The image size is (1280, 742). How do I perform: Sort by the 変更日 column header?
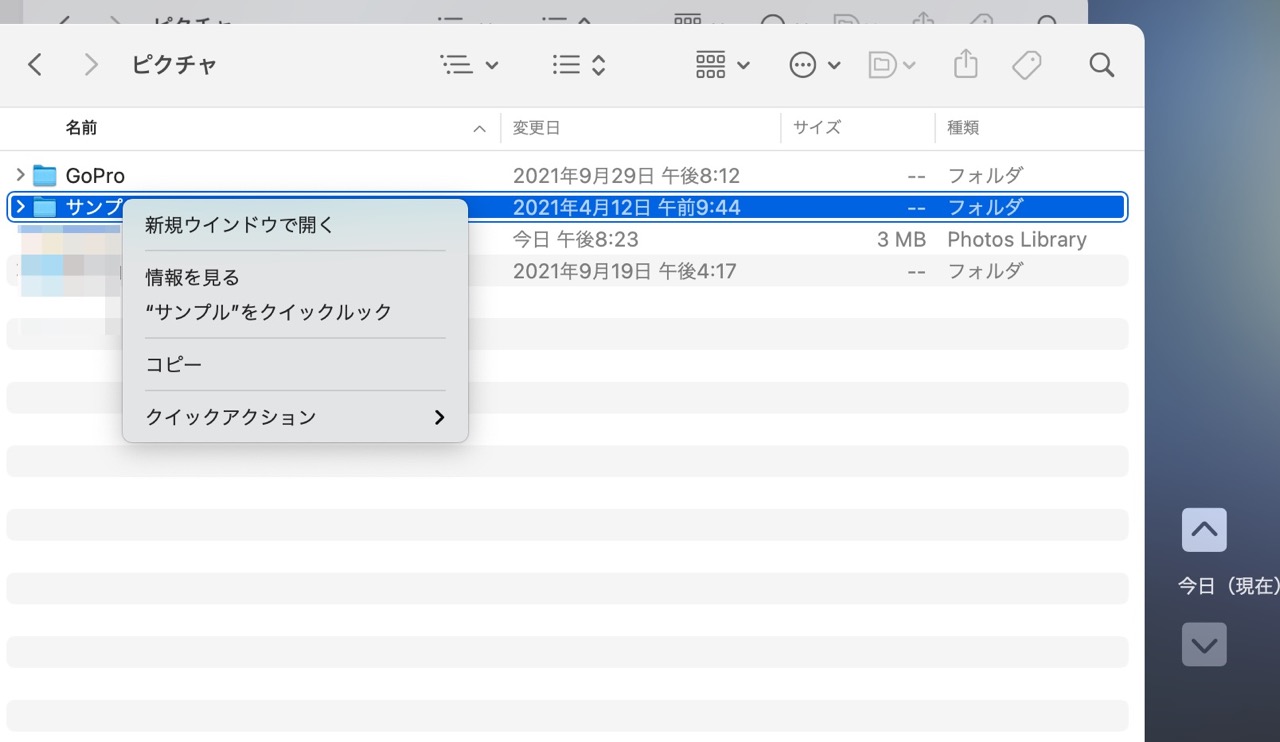coord(537,128)
